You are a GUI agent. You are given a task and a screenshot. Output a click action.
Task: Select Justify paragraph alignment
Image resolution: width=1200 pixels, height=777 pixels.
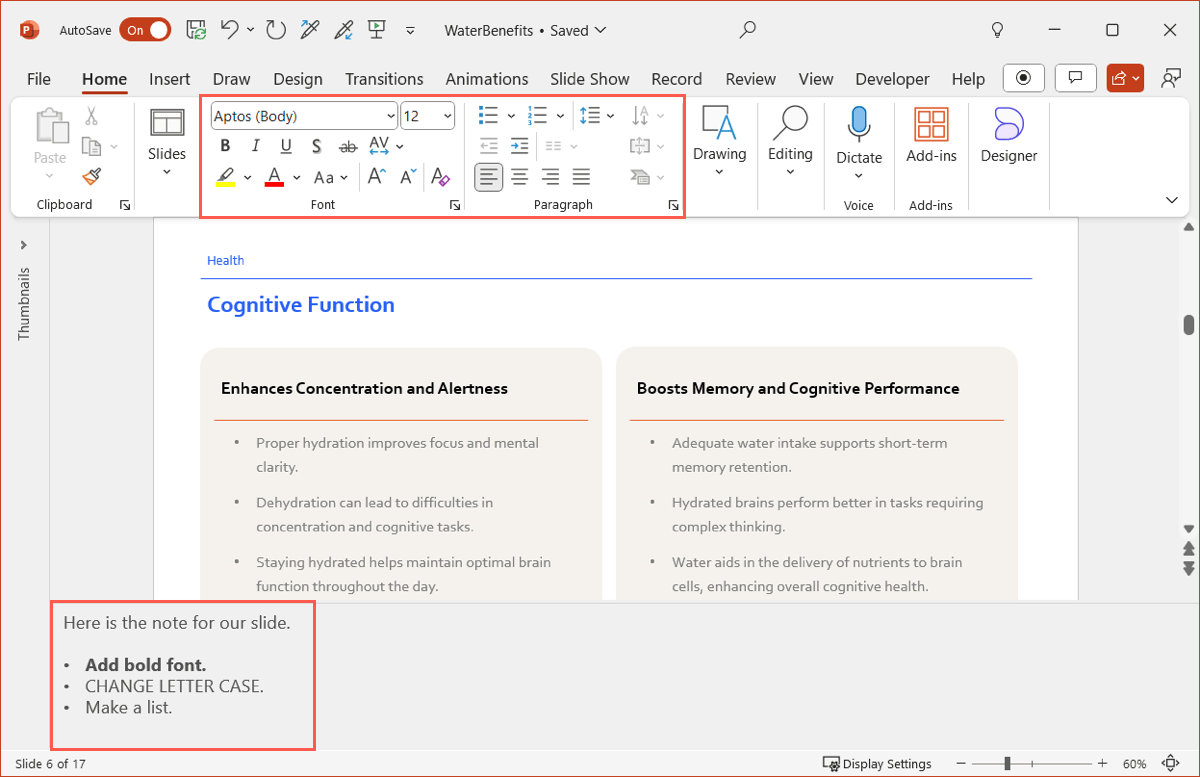click(x=581, y=177)
